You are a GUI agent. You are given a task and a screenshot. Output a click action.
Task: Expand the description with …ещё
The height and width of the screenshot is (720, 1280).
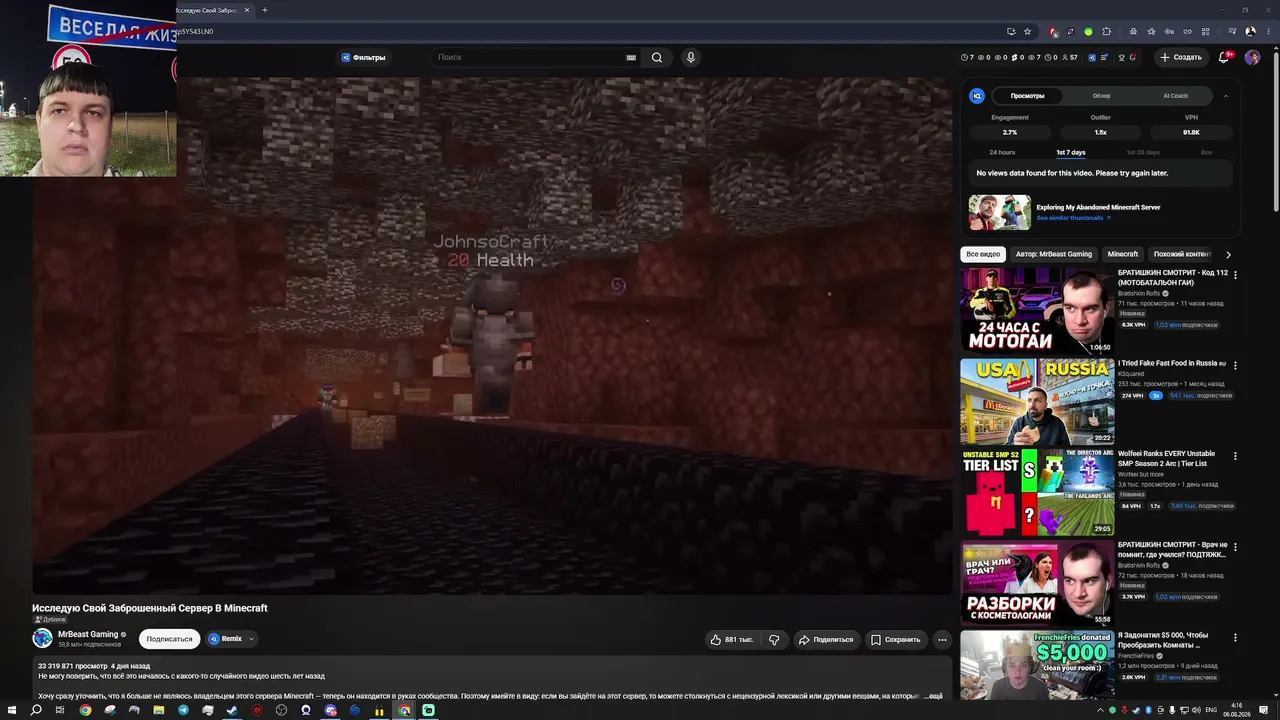click(932, 696)
